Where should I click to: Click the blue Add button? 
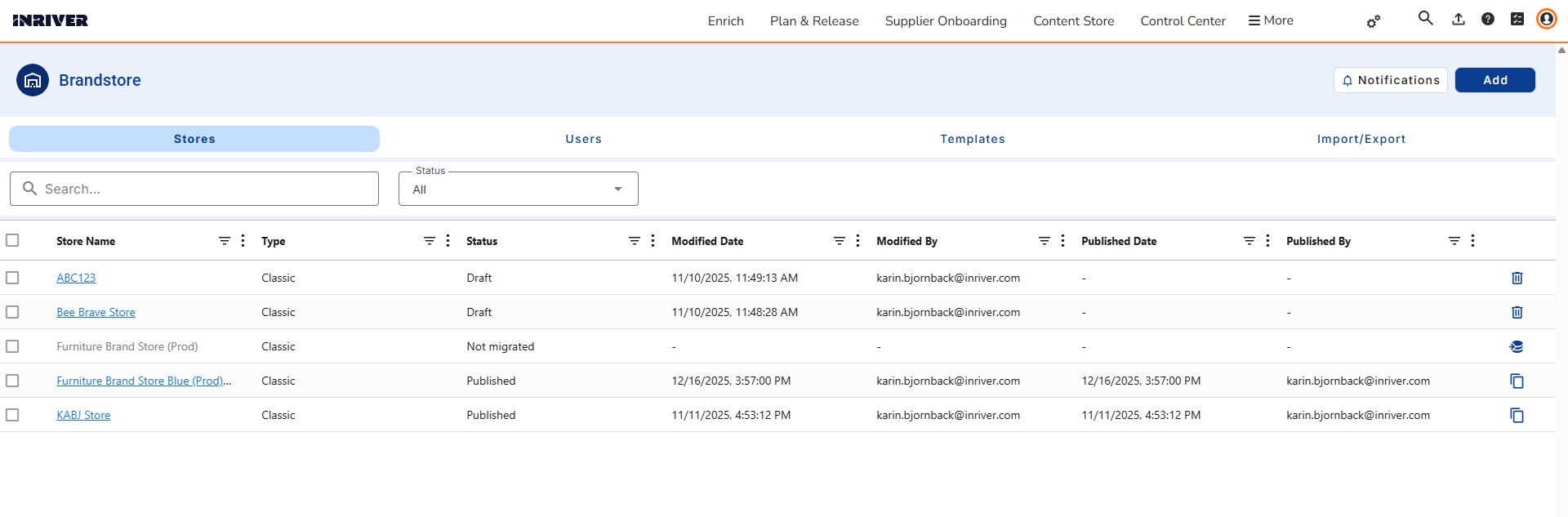pos(1495,80)
